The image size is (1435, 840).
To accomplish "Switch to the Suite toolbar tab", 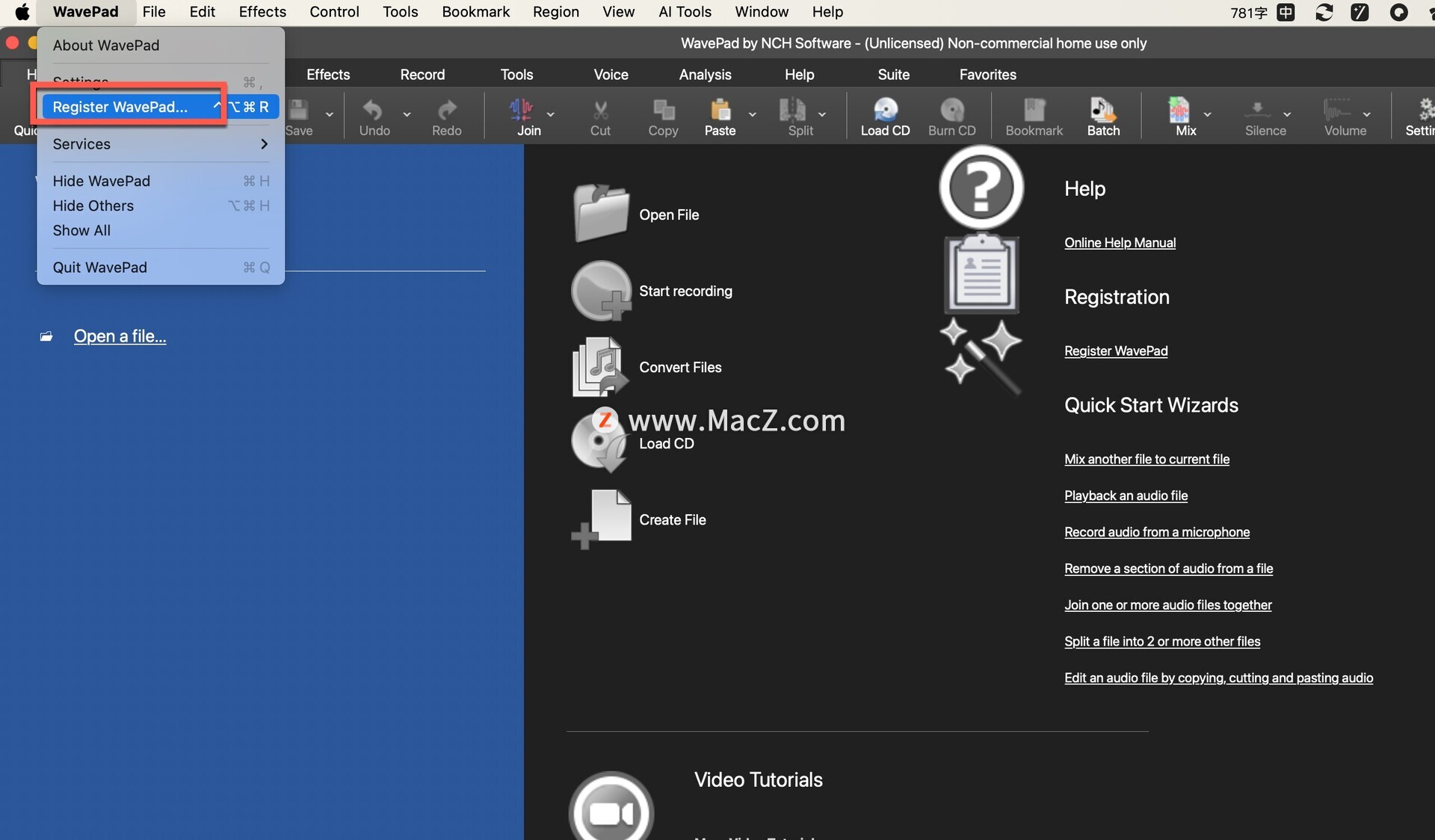I will pos(893,75).
